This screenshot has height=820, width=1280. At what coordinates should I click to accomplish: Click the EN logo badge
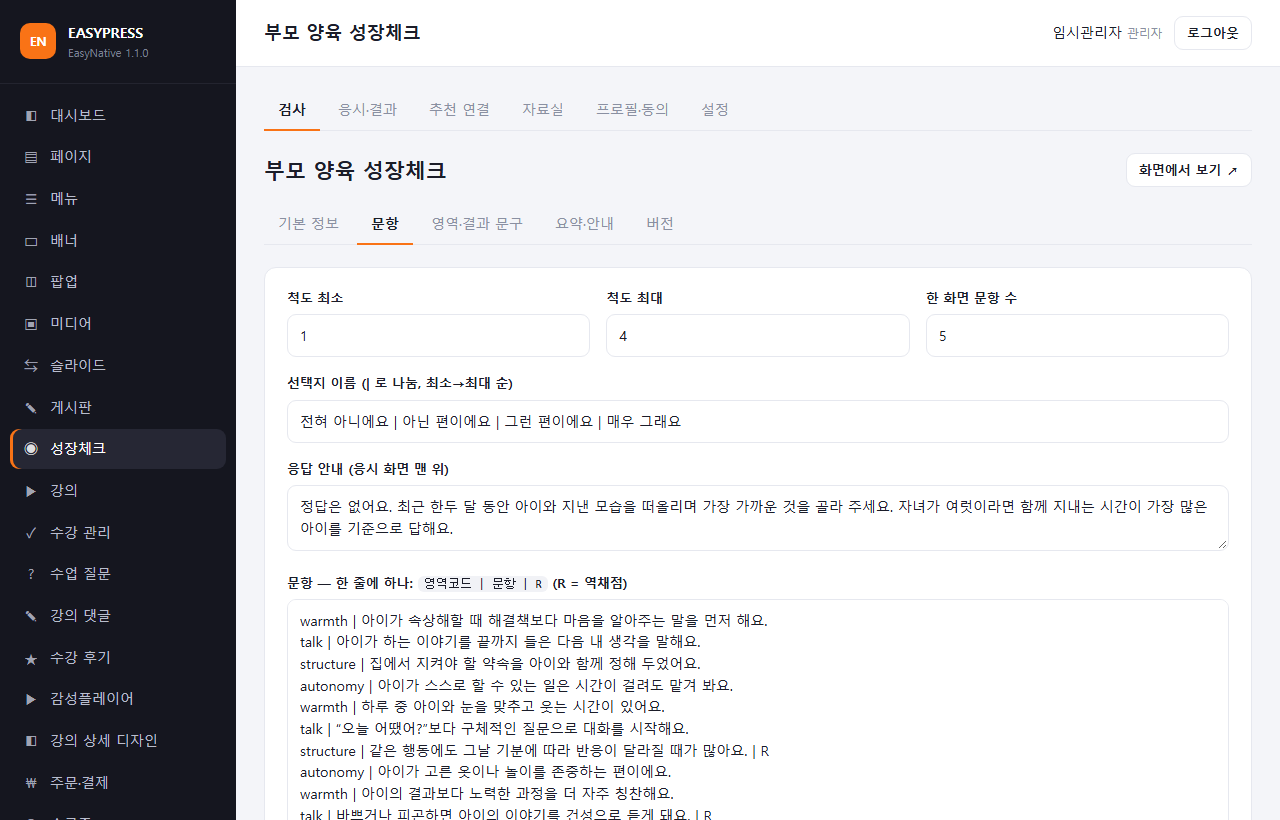[x=38, y=41]
